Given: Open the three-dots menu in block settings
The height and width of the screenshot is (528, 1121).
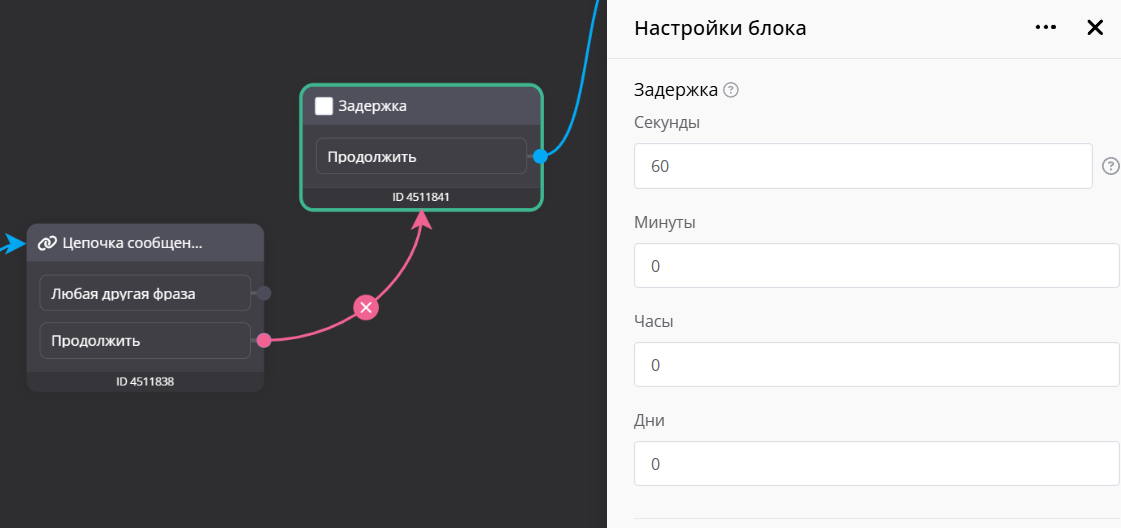Looking at the screenshot, I should coord(1046,28).
